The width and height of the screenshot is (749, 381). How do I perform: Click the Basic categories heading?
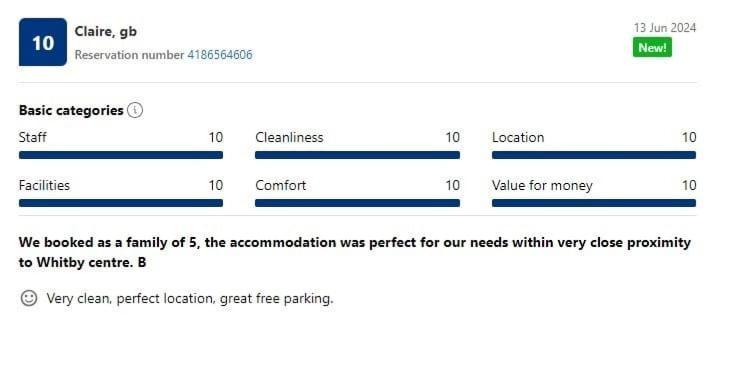click(x=71, y=110)
